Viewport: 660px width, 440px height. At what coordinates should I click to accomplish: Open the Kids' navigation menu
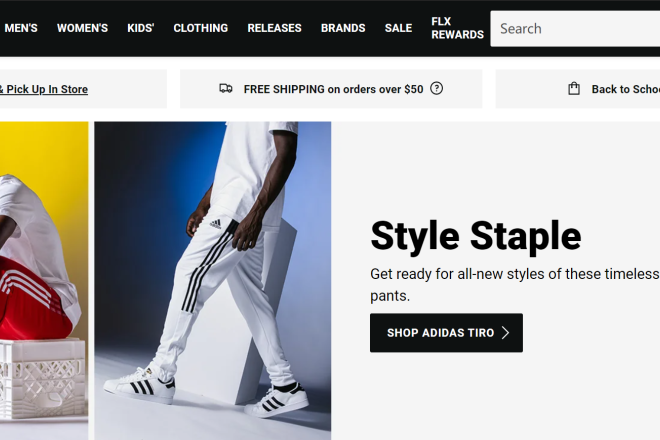(141, 28)
